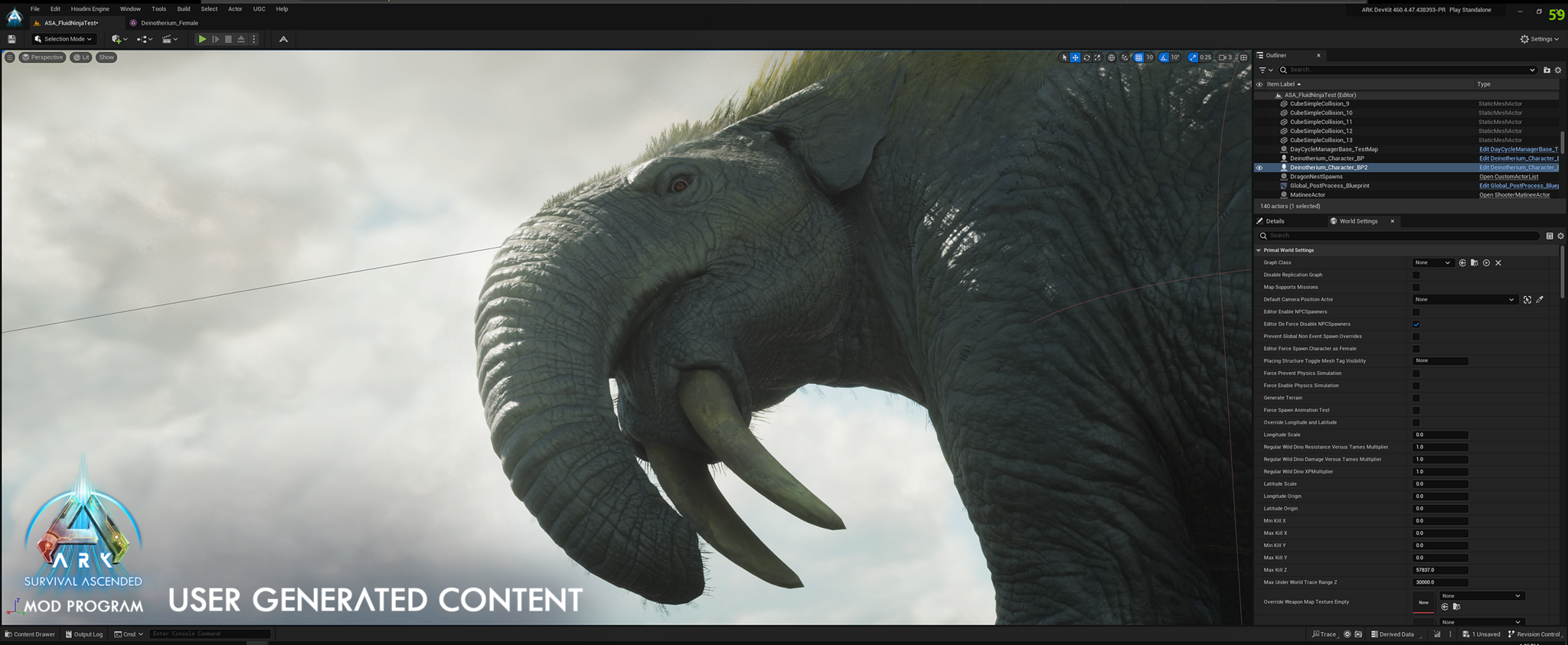This screenshot has width=1568, height=645.
Task: Hide Deinotherium_Character_BP2 using its eye icon
Action: click(1259, 168)
